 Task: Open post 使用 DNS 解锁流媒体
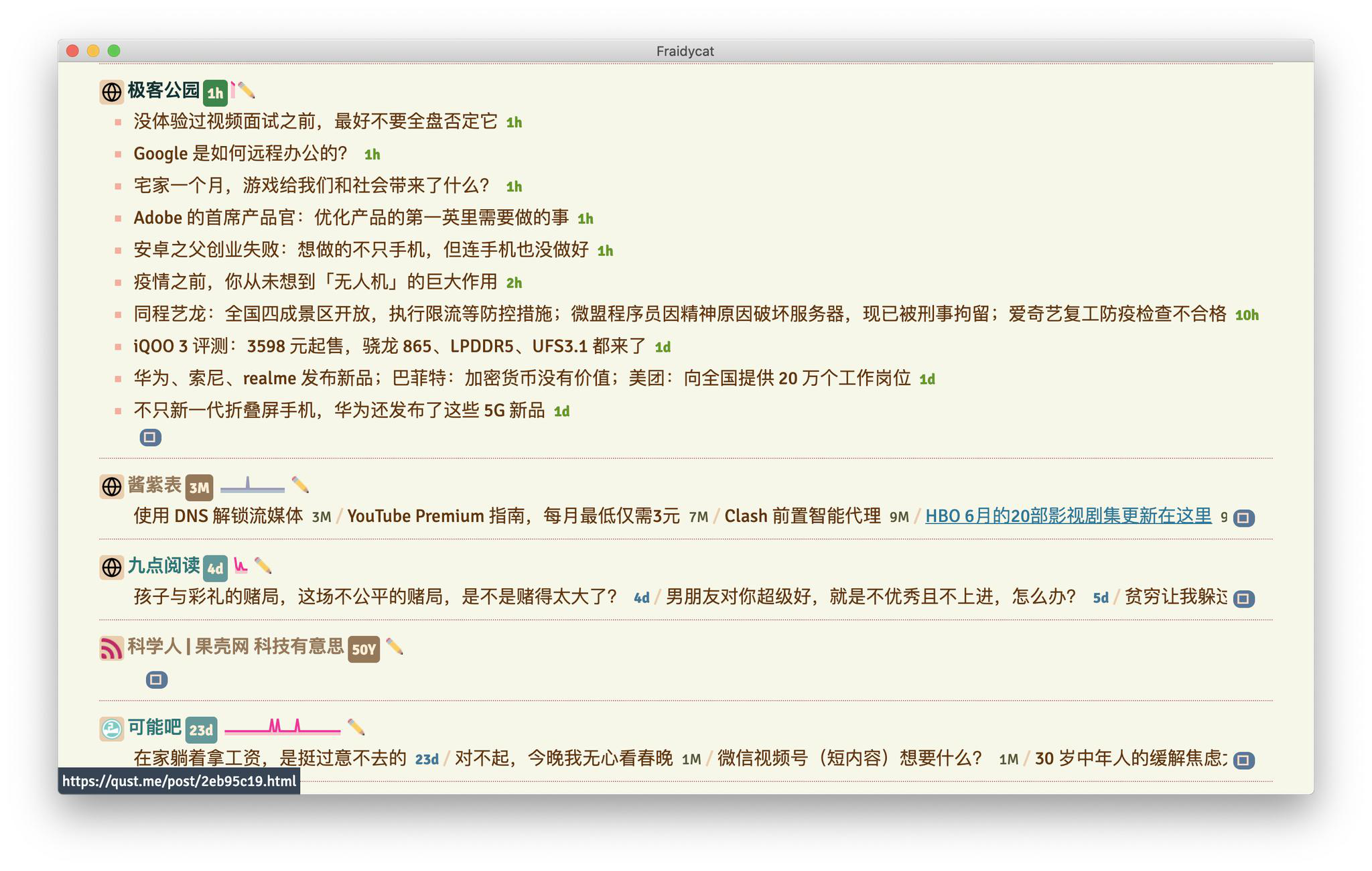tap(218, 516)
